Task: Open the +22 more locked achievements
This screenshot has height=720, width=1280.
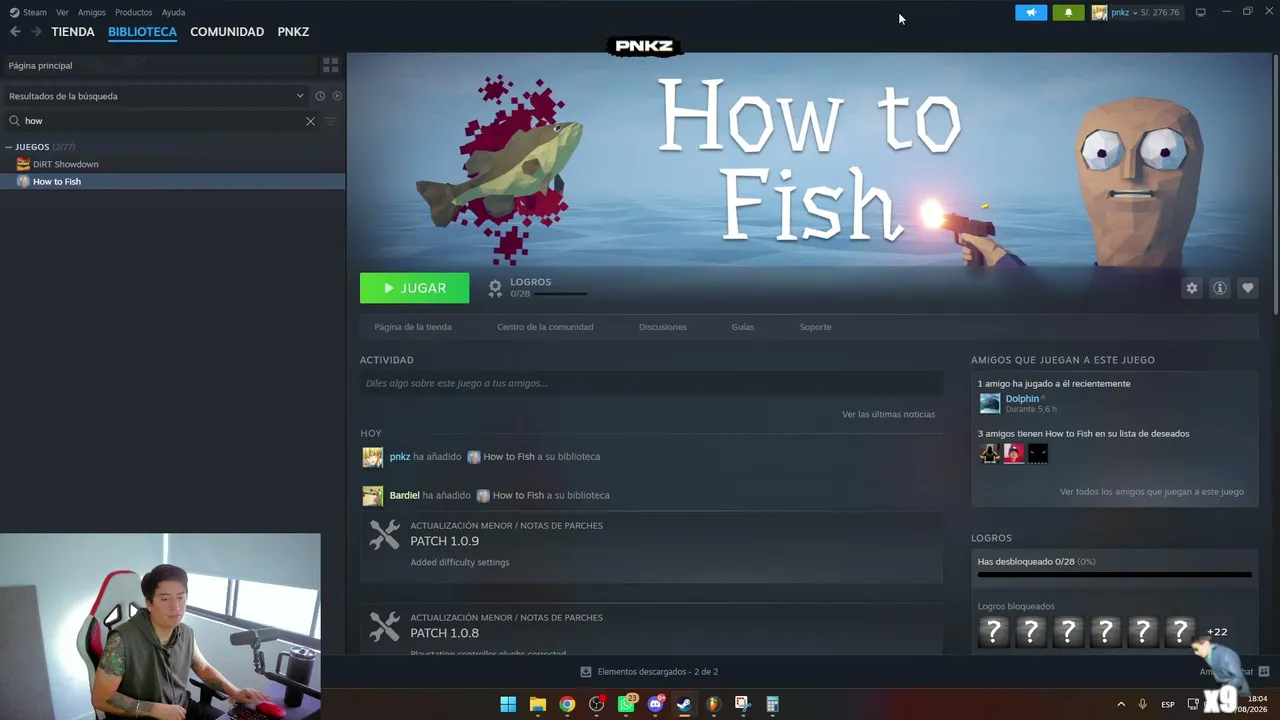Action: click(x=1217, y=632)
